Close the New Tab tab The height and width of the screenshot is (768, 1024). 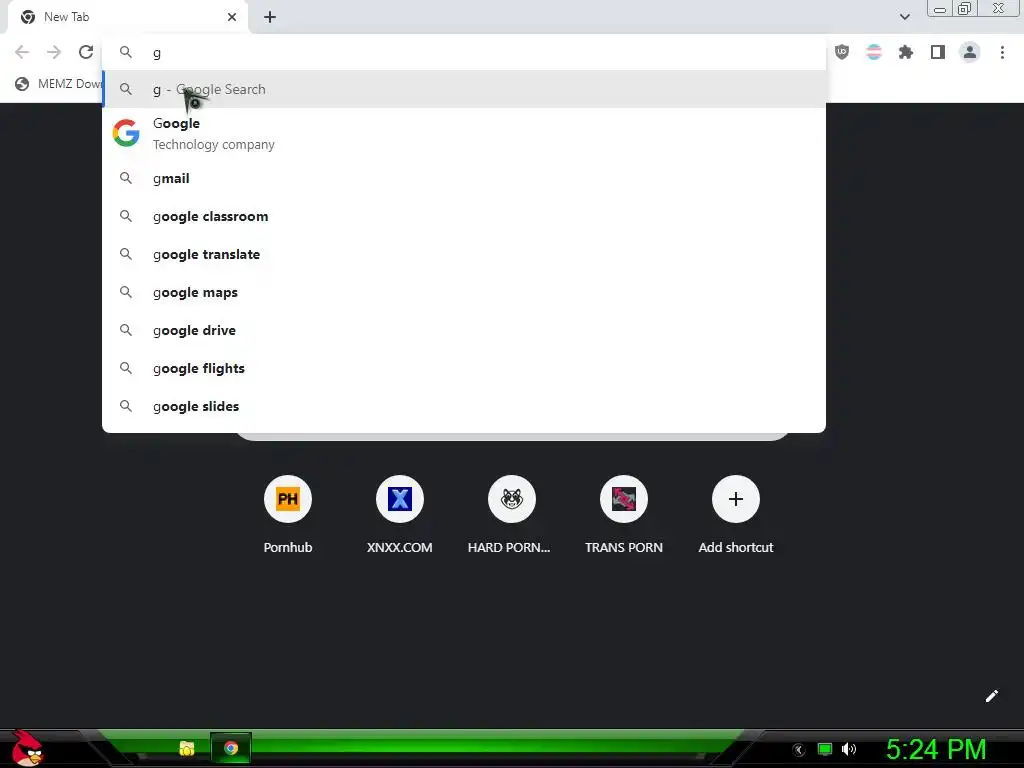tap(232, 17)
